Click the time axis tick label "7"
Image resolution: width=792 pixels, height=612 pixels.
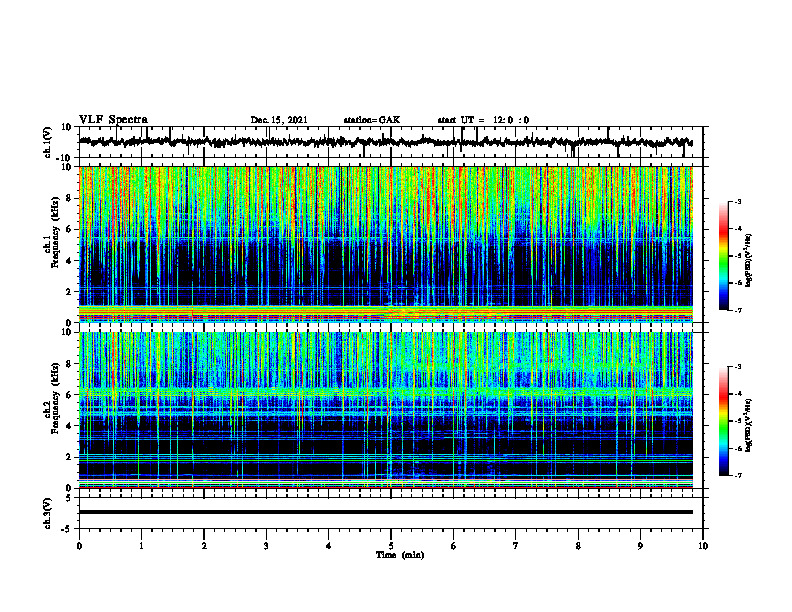pyautogui.click(x=516, y=546)
